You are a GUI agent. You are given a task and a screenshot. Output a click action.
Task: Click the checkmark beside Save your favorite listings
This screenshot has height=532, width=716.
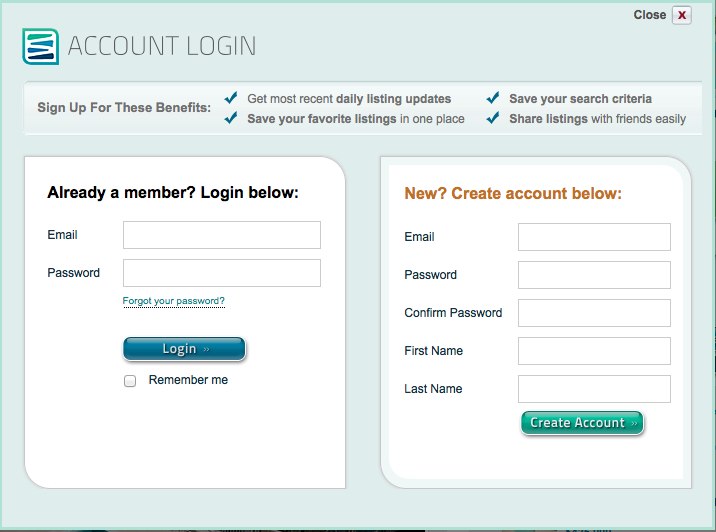231,118
